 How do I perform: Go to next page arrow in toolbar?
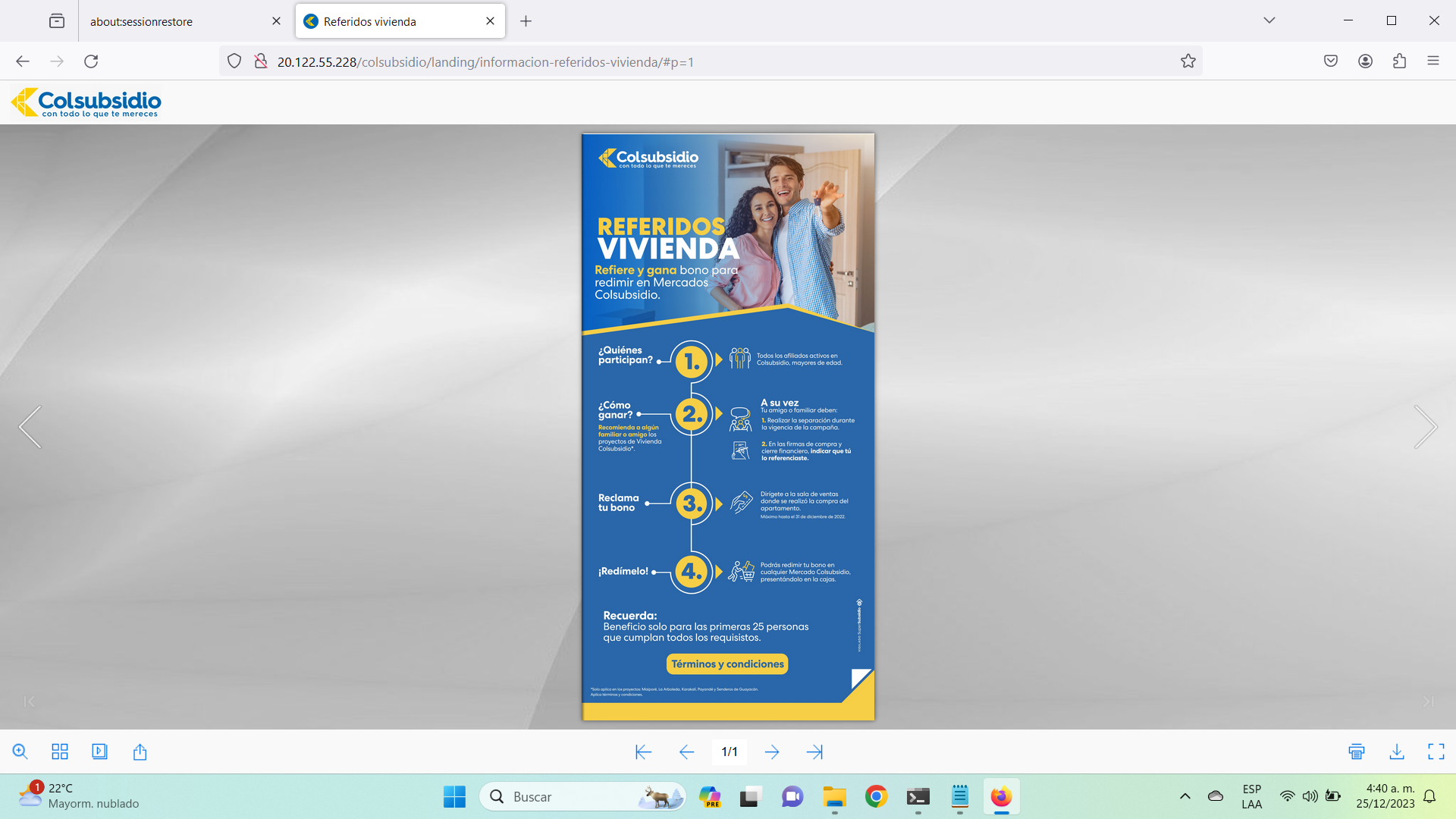[x=772, y=752]
